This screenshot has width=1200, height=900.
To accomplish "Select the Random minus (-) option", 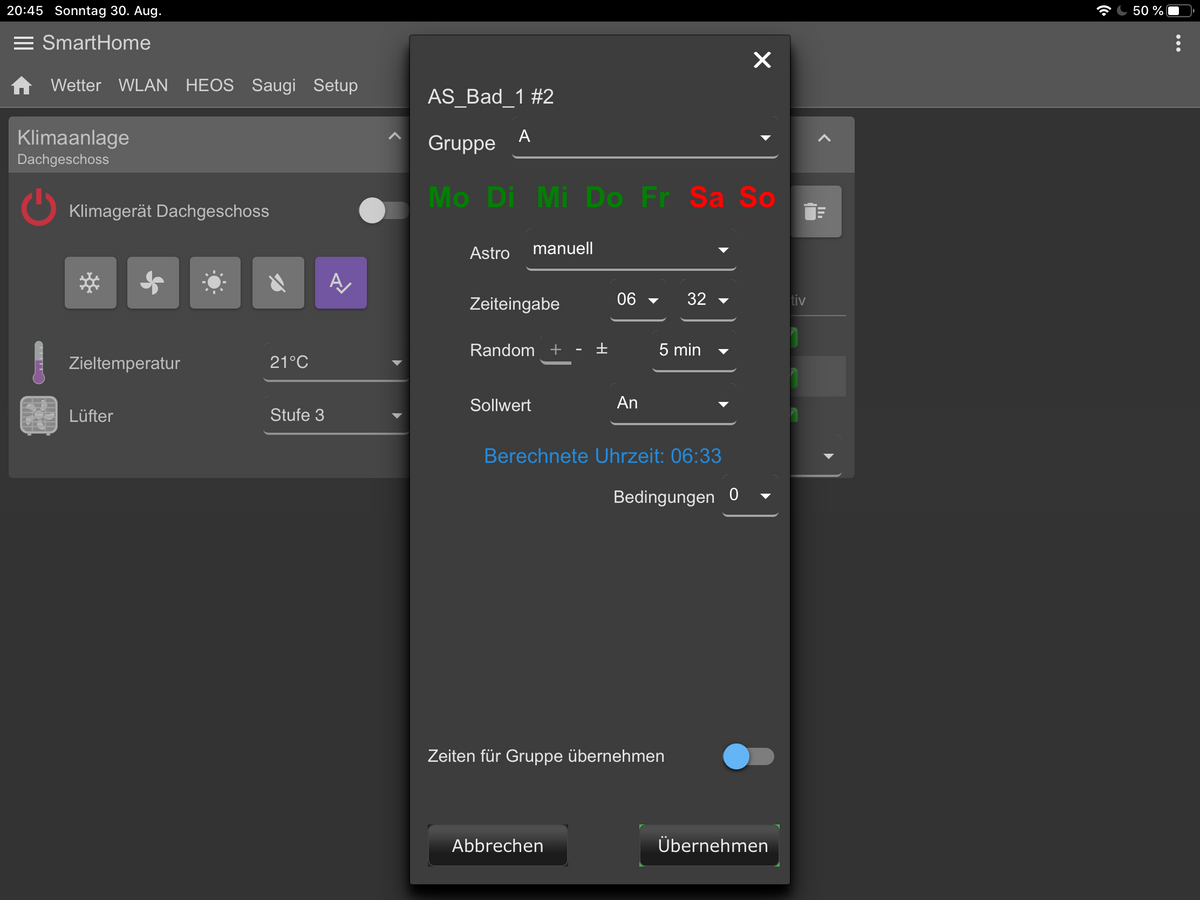I will click(x=579, y=350).
